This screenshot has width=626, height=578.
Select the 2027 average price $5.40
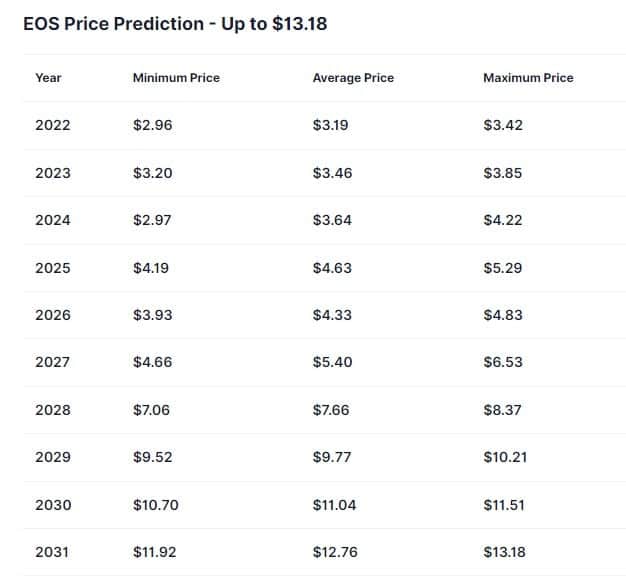click(332, 362)
